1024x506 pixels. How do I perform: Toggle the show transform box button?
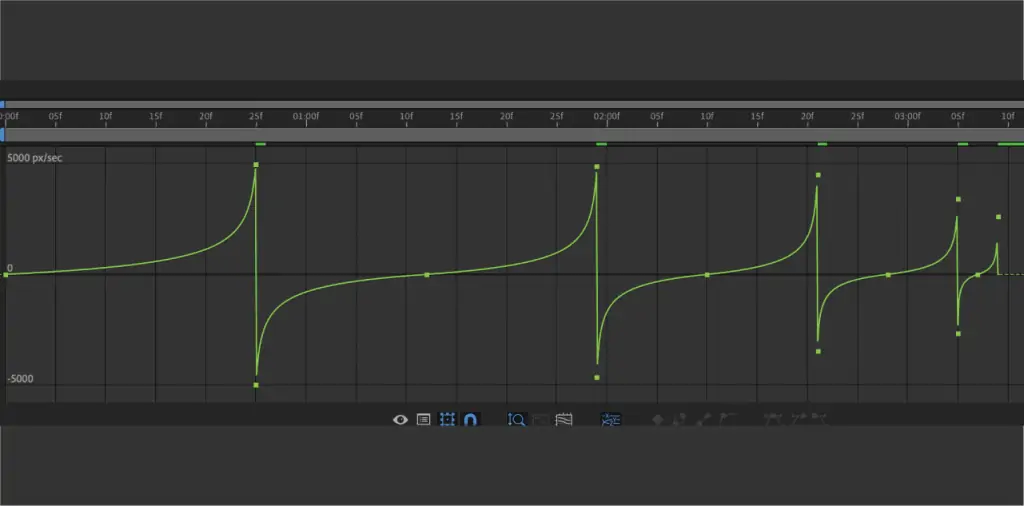click(447, 420)
